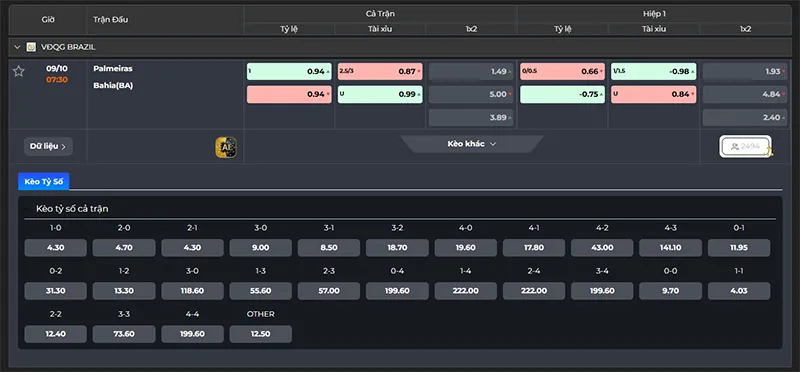Image resolution: width=800 pixels, height=372 pixels.
Task: Choose correct score 0-2 at 31.30
Action: (x=56, y=291)
